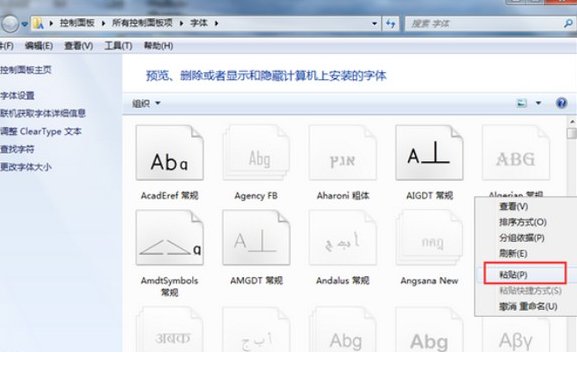Expand the arrow after 所有控制面板项 in breadcrumb

(181, 23)
